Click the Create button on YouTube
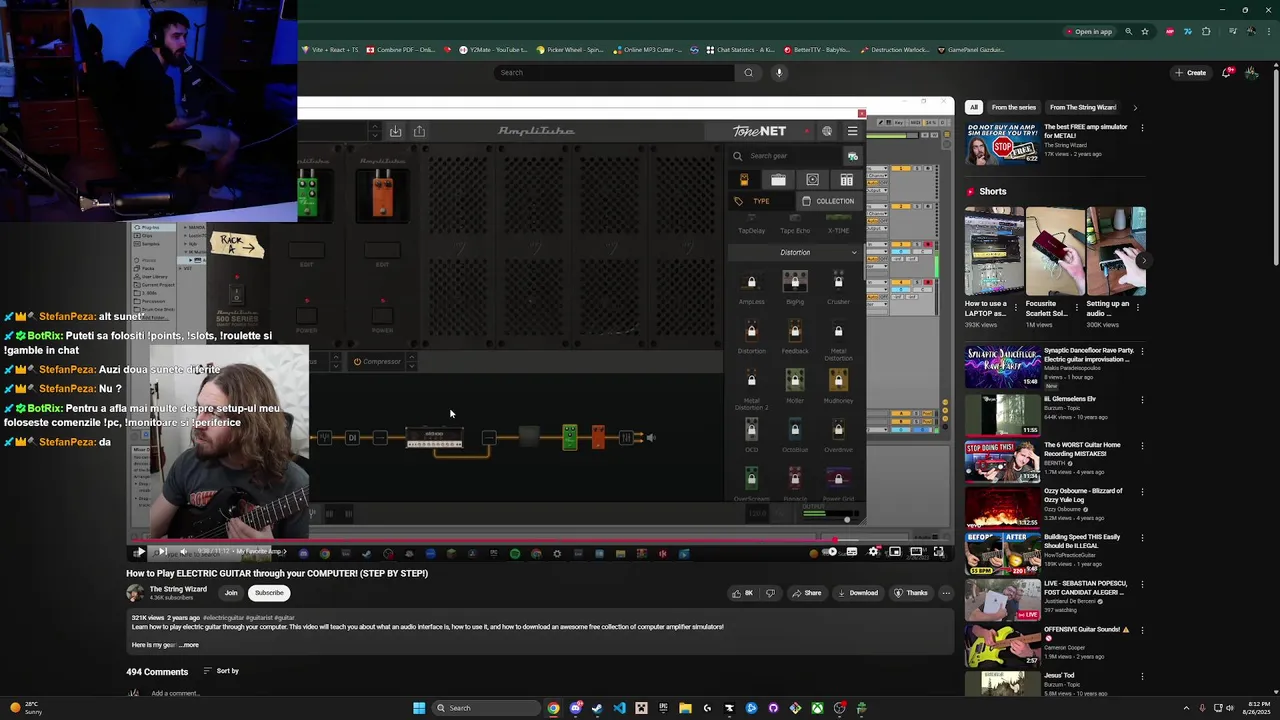This screenshot has width=1280, height=720. [x=1191, y=72]
